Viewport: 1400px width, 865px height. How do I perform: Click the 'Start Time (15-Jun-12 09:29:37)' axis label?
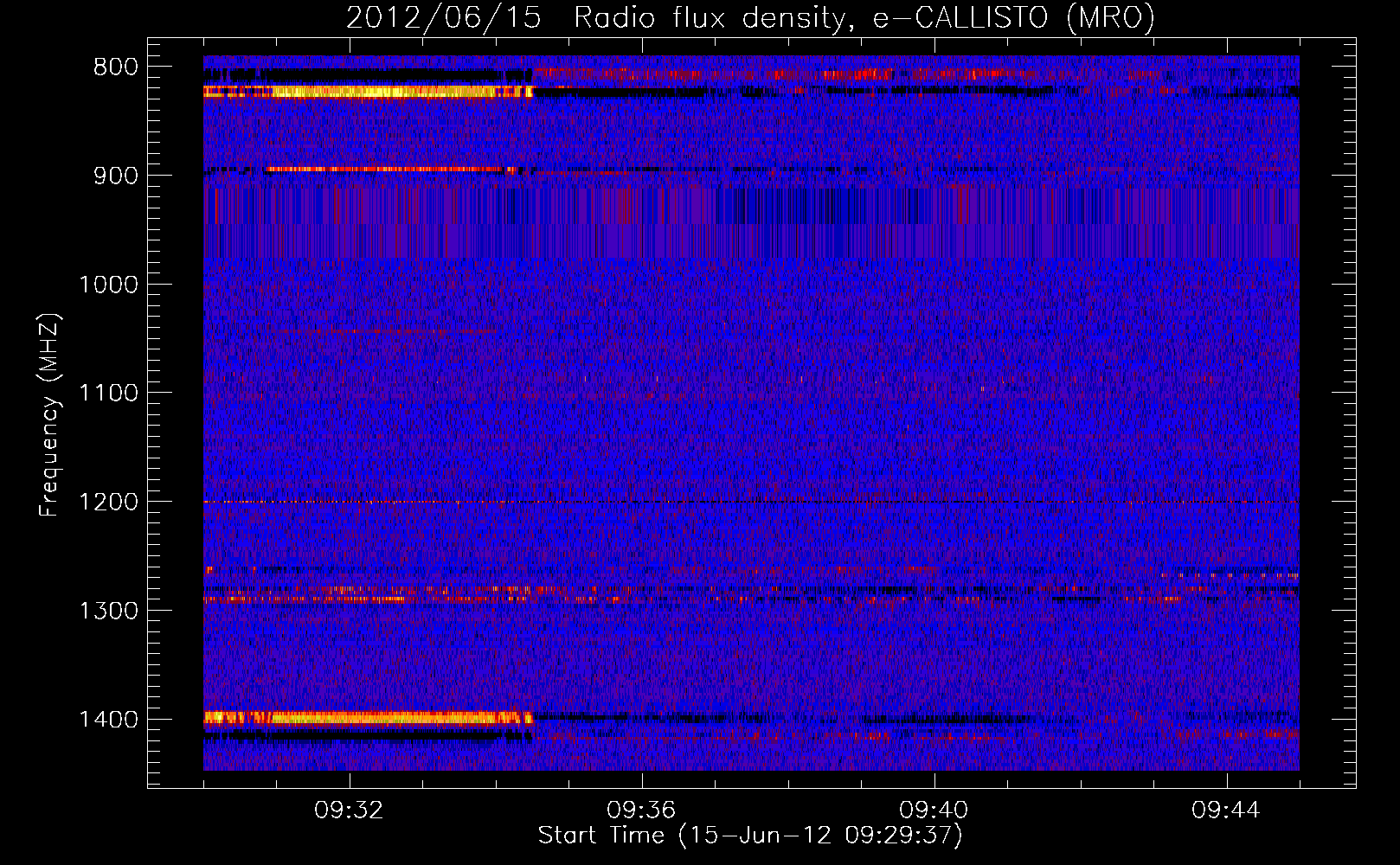point(750,836)
